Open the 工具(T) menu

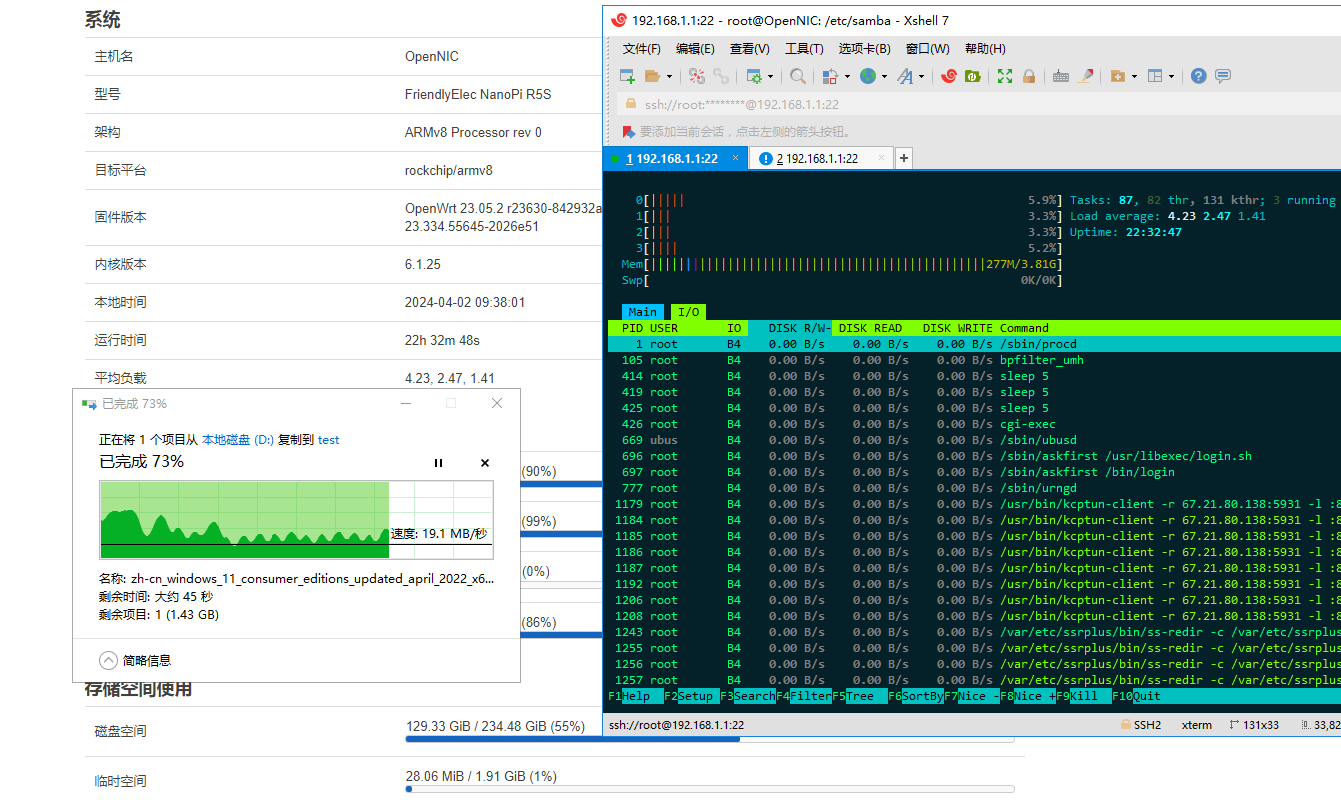coord(804,48)
